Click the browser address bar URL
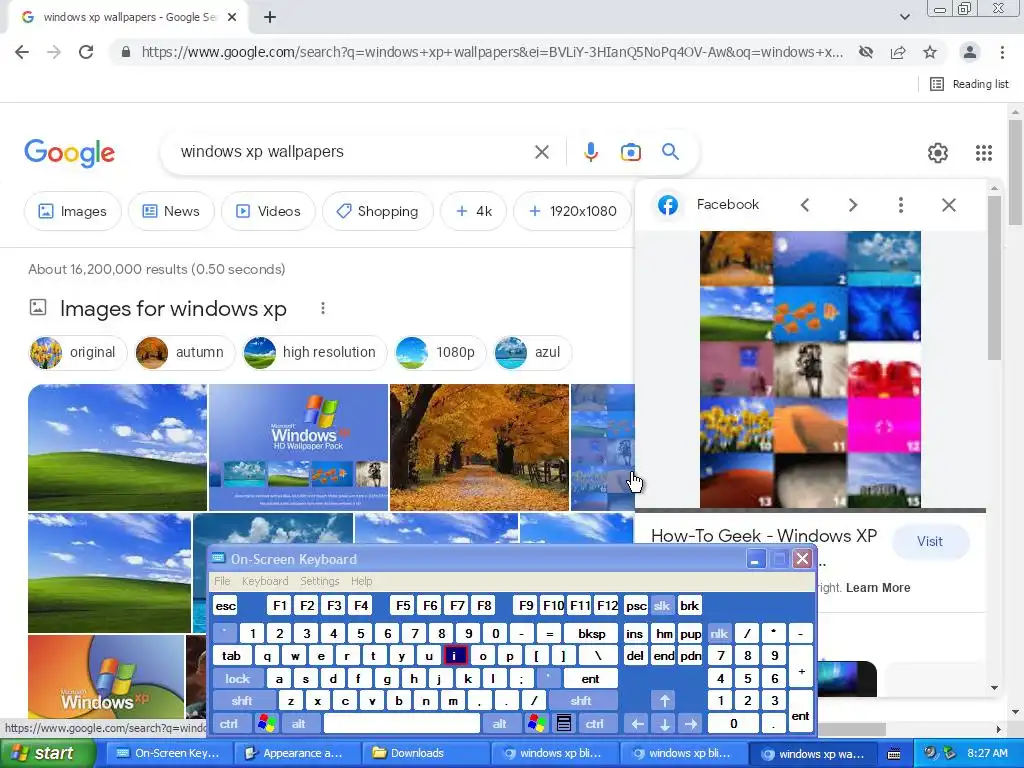Image resolution: width=1024 pixels, height=768 pixels. [492, 52]
